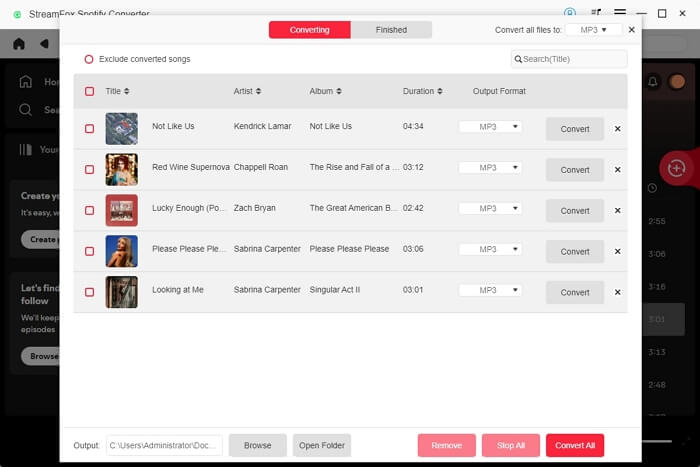Click the search magnifier in Search(Title)
This screenshot has width=700, height=467.
[x=518, y=59]
